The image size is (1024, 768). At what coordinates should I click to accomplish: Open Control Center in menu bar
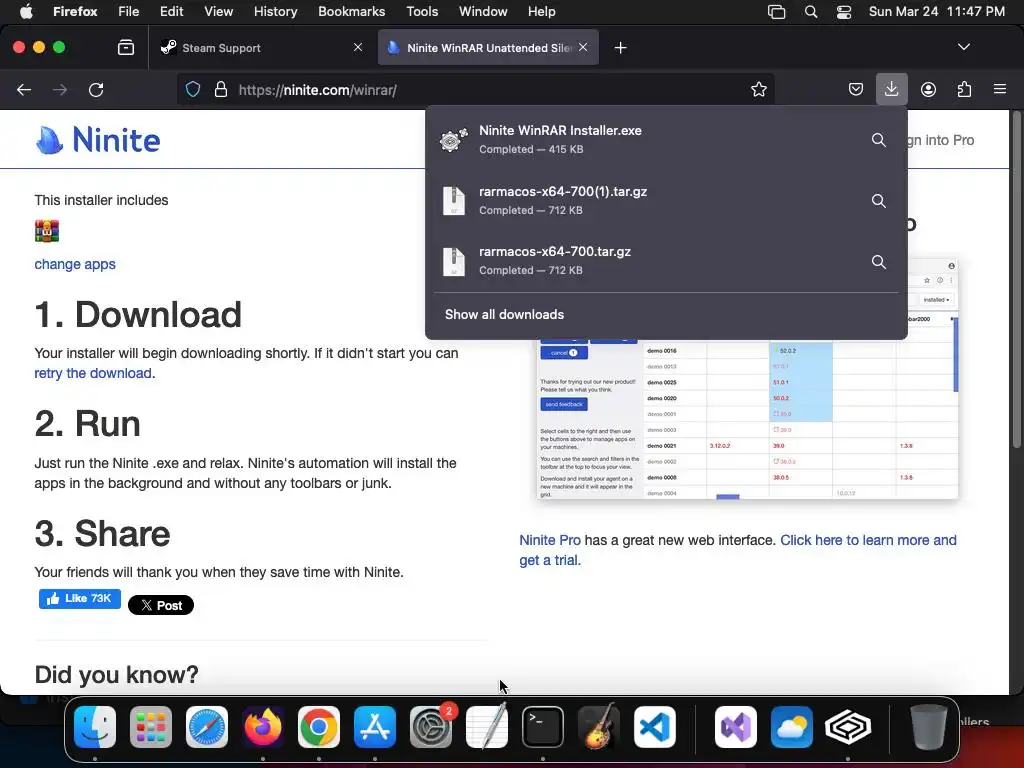(x=844, y=12)
